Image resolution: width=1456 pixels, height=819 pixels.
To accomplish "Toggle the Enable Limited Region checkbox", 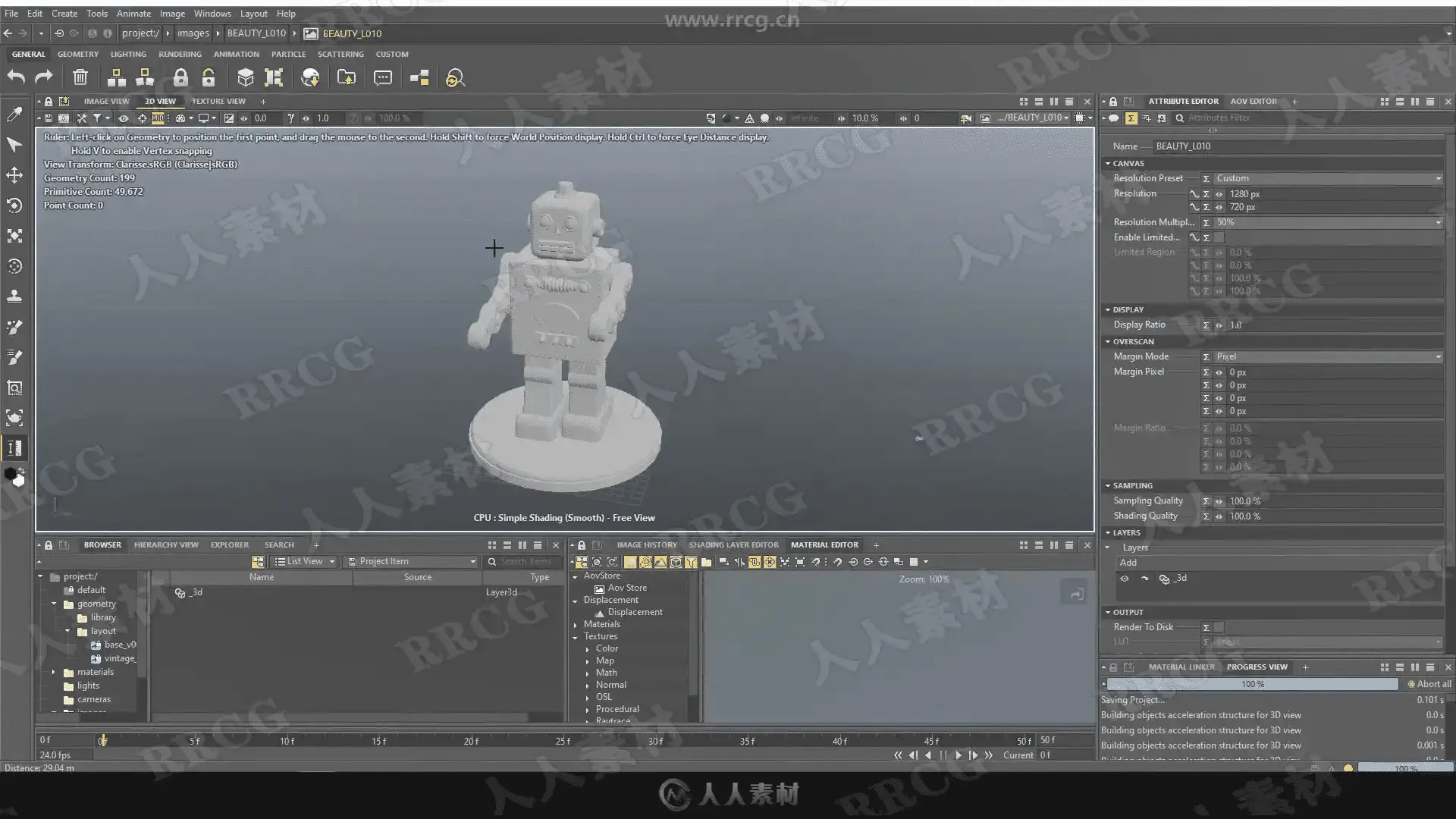I will click(x=1219, y=237).
